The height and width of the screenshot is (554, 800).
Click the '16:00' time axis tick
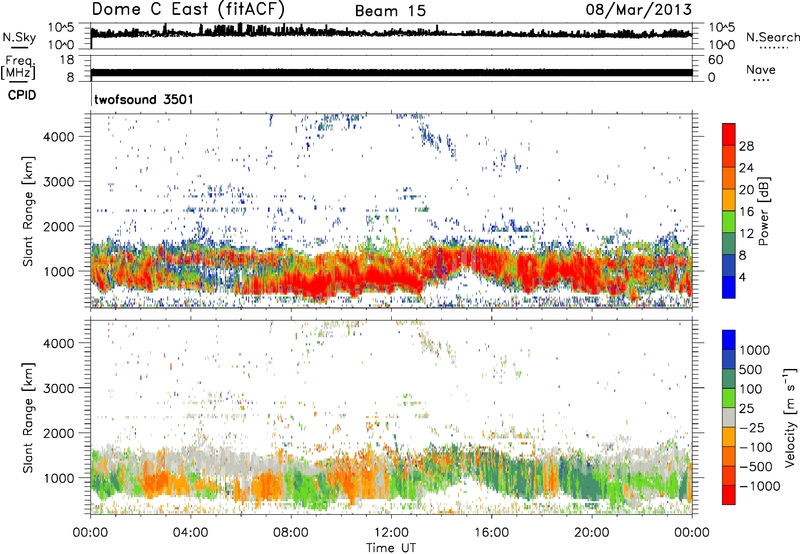point(491,533)
